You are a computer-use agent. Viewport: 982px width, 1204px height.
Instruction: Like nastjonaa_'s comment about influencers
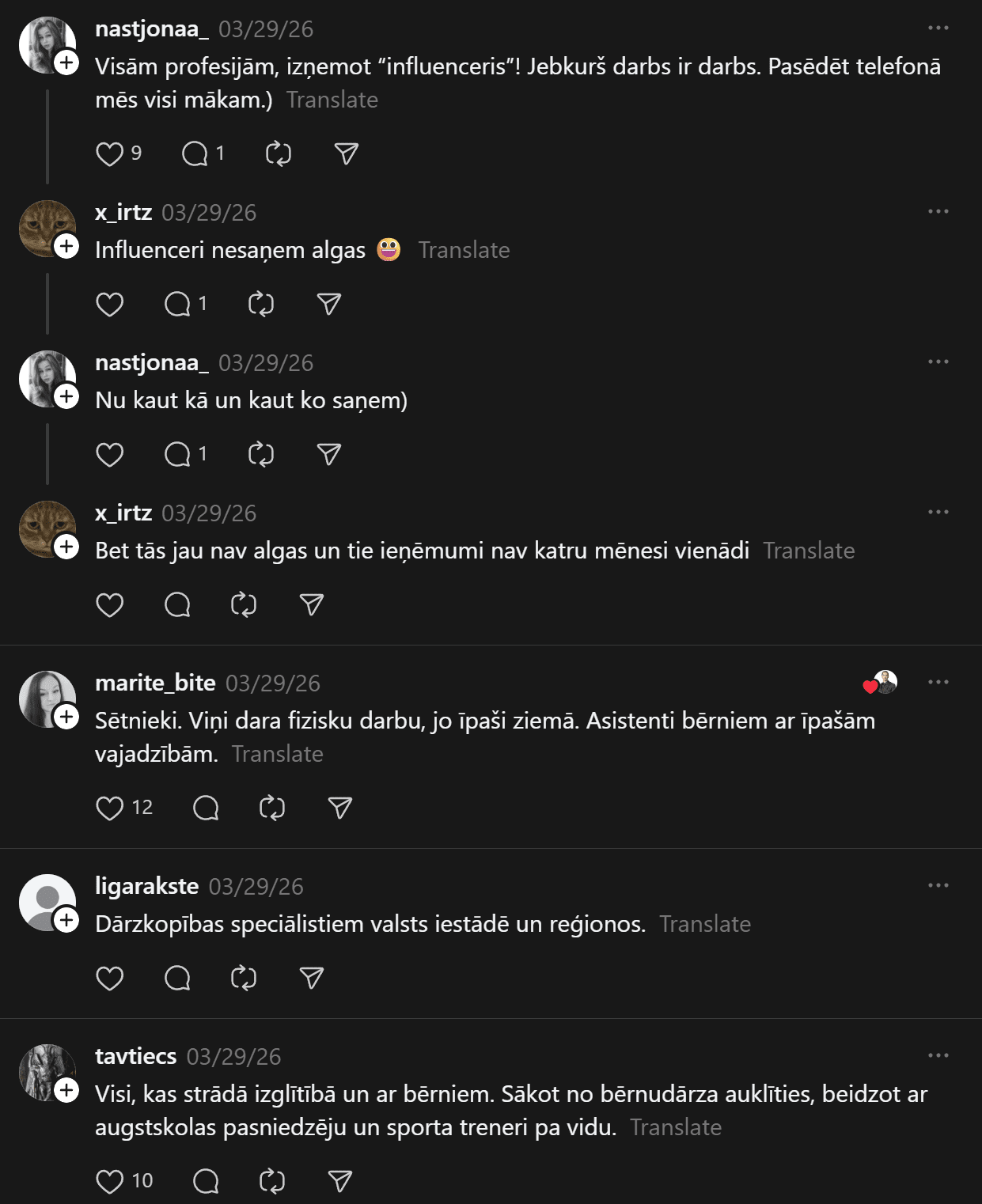109,153
